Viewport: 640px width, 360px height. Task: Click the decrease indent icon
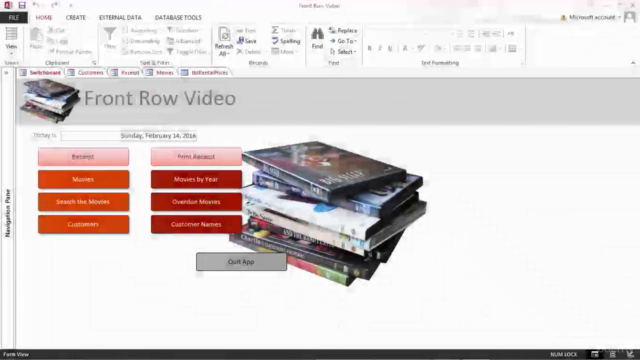(x=485, y=33)
